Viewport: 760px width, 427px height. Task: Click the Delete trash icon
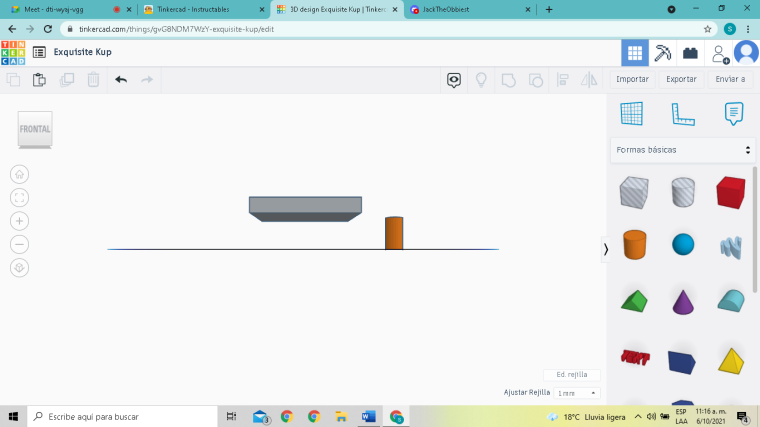click(93, 79)
